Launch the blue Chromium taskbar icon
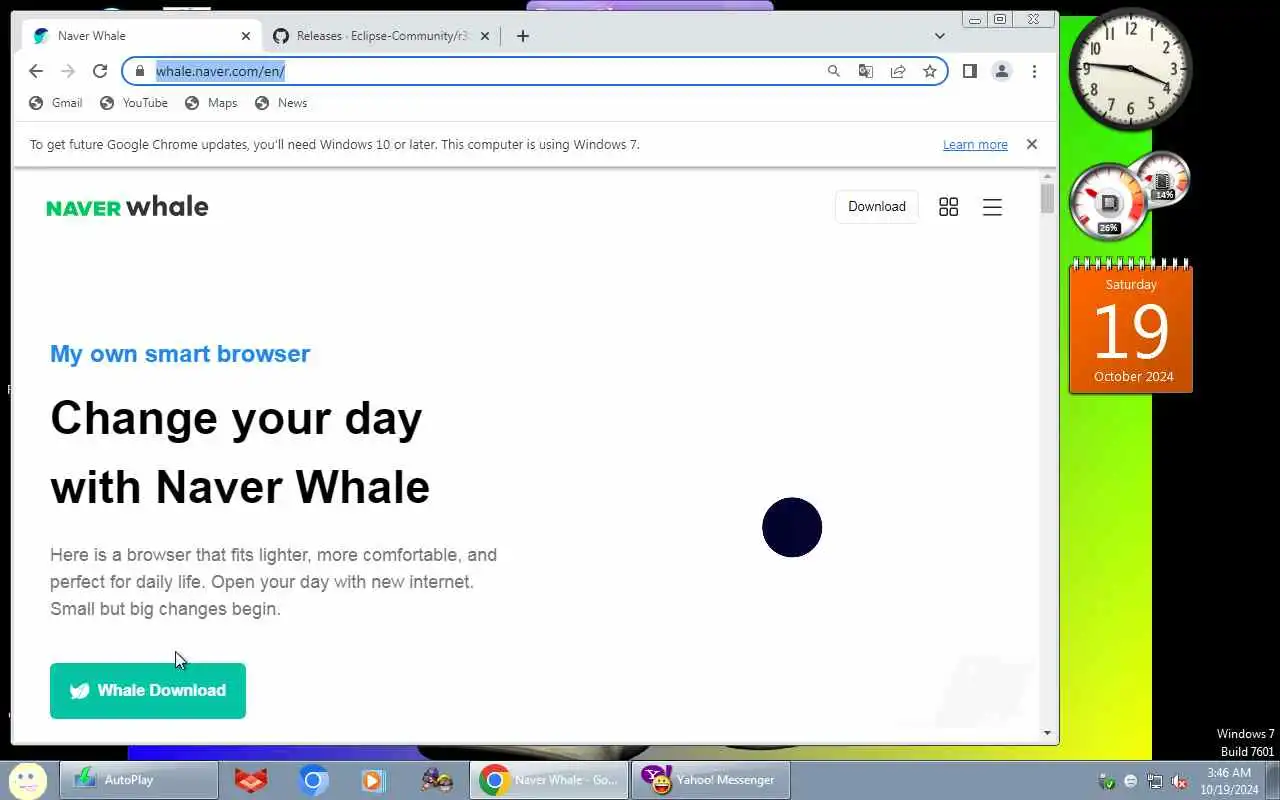Image resolution: width=1280 pixels, height=800 pixels. pos(313,780)
